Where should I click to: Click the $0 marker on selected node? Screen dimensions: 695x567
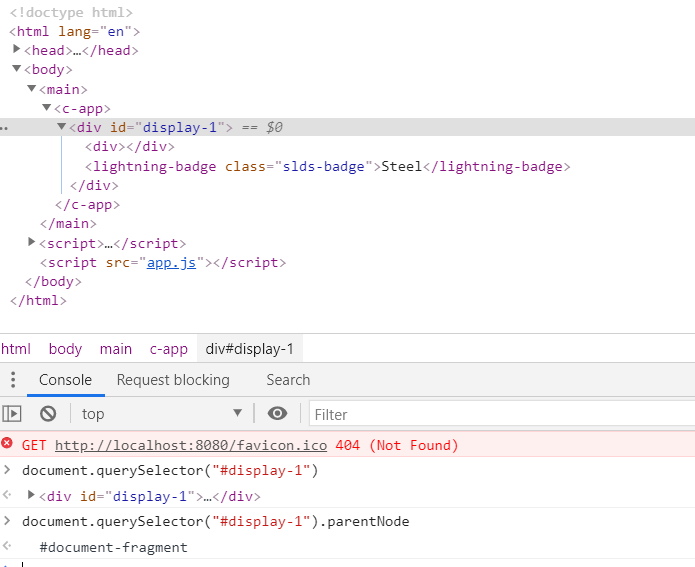[x=274, y=127]
